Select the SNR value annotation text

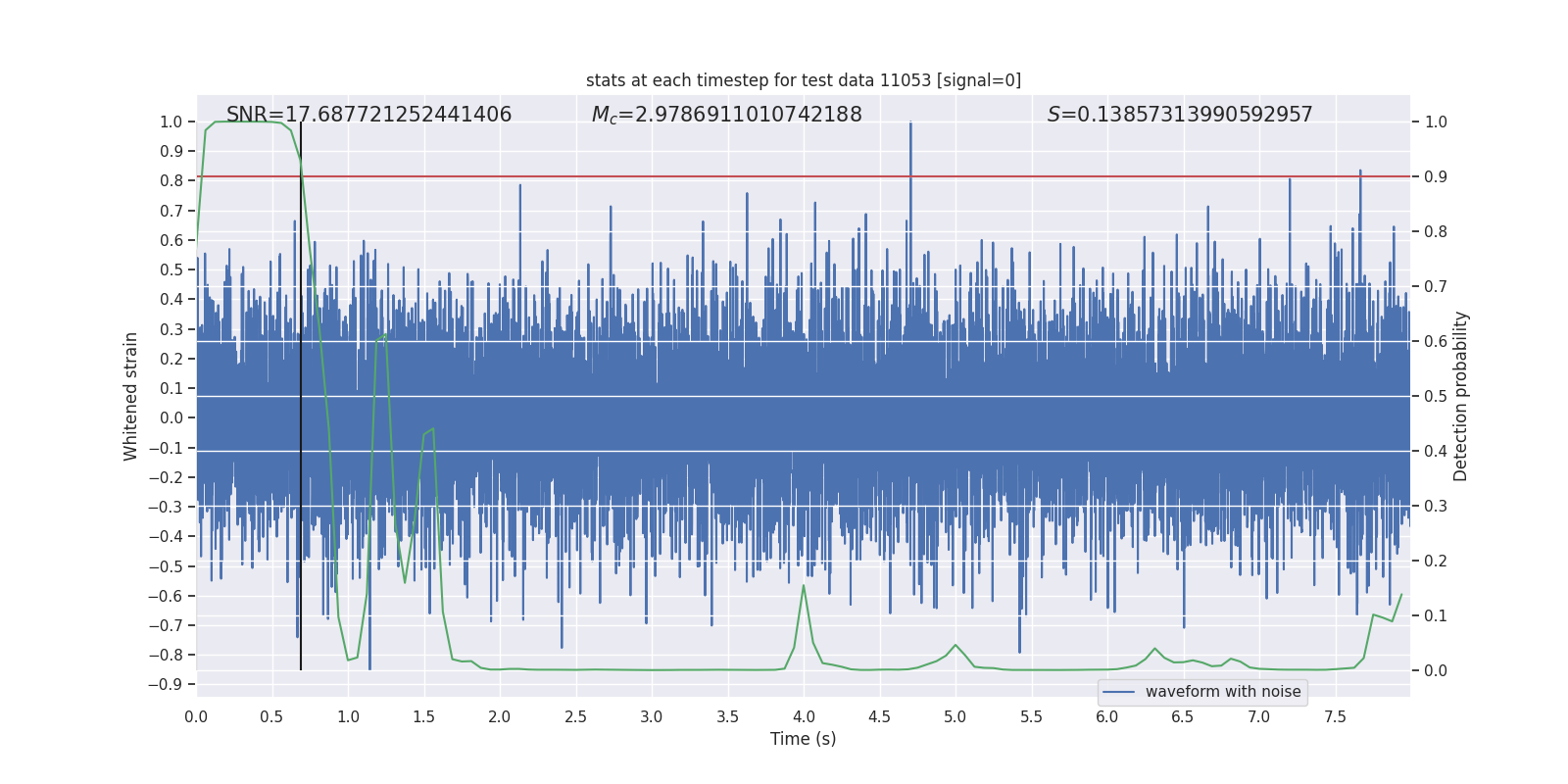(368, 115)
